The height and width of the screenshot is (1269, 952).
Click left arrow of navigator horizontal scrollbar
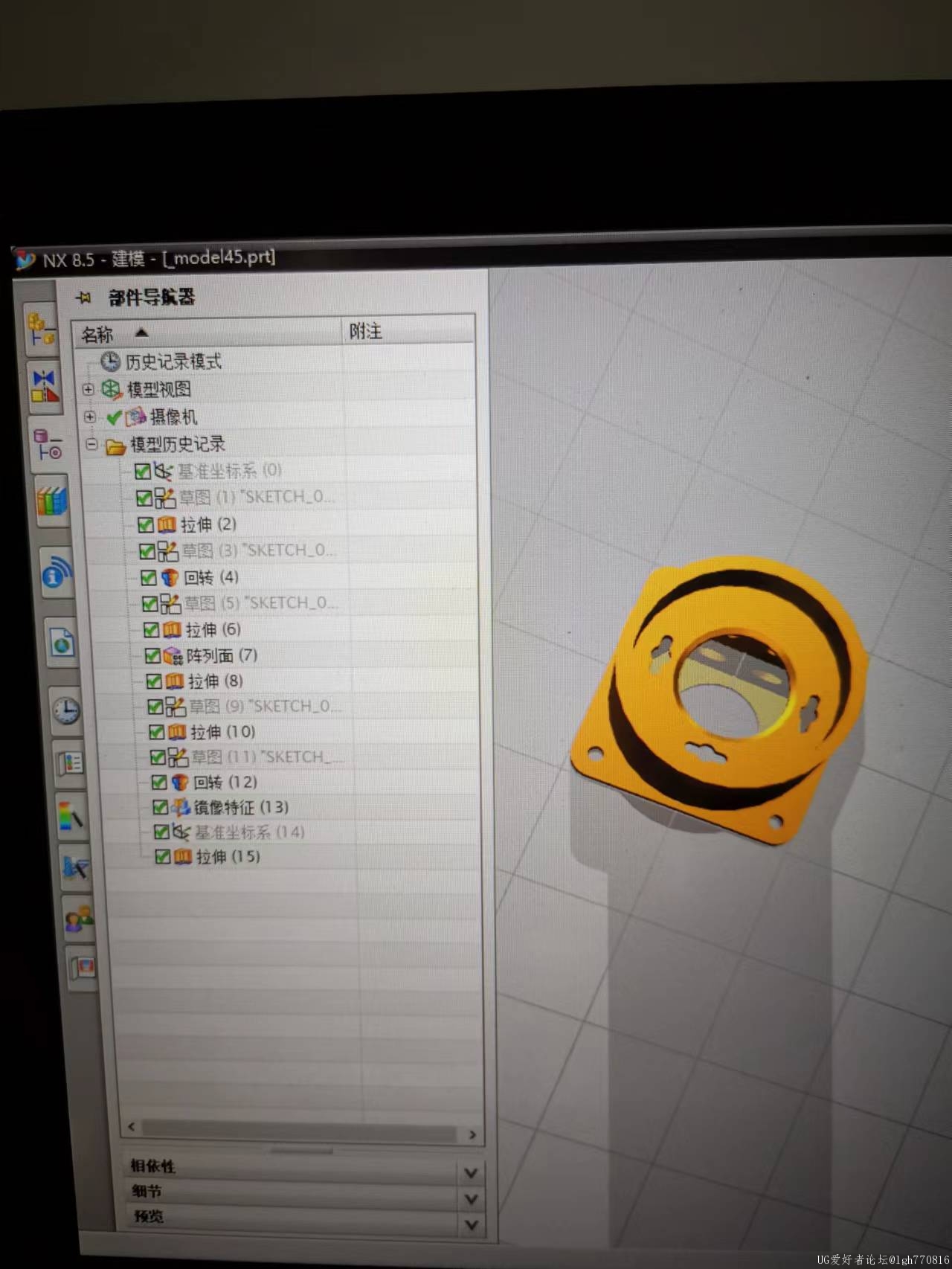(x=132, y=1127)
